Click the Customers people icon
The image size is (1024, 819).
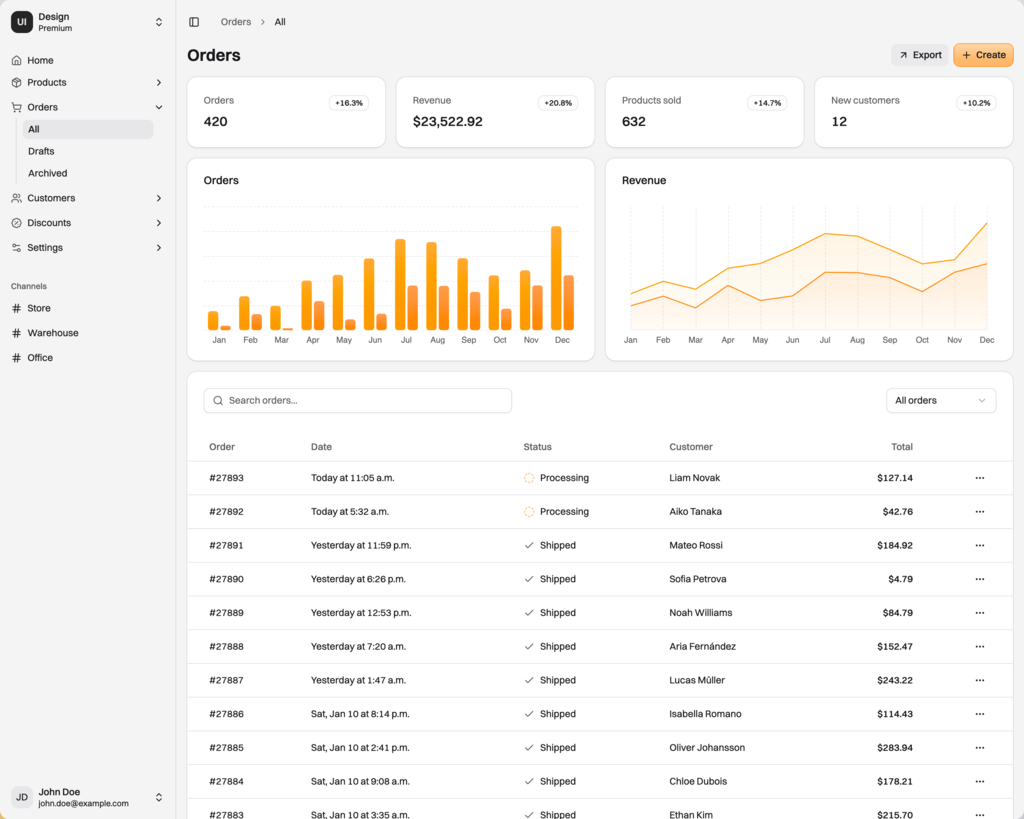[x=17, y=198]
